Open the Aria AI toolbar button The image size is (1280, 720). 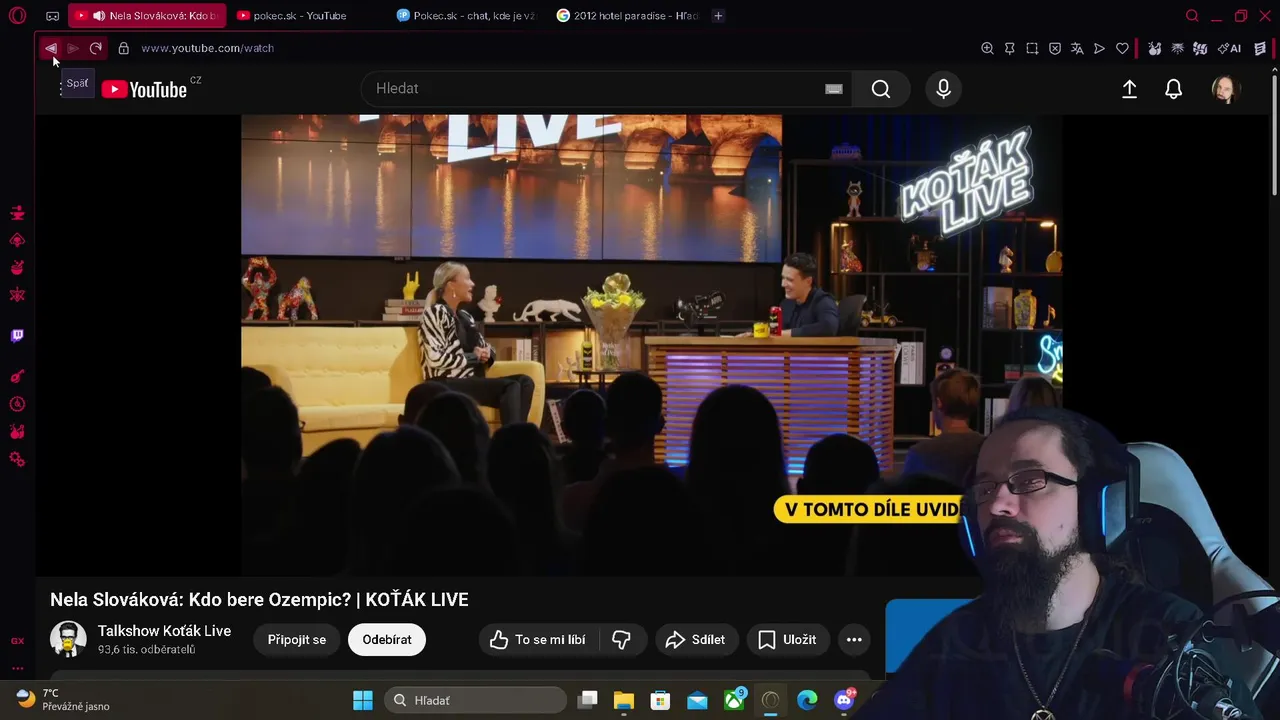(x=1229, y=48)
